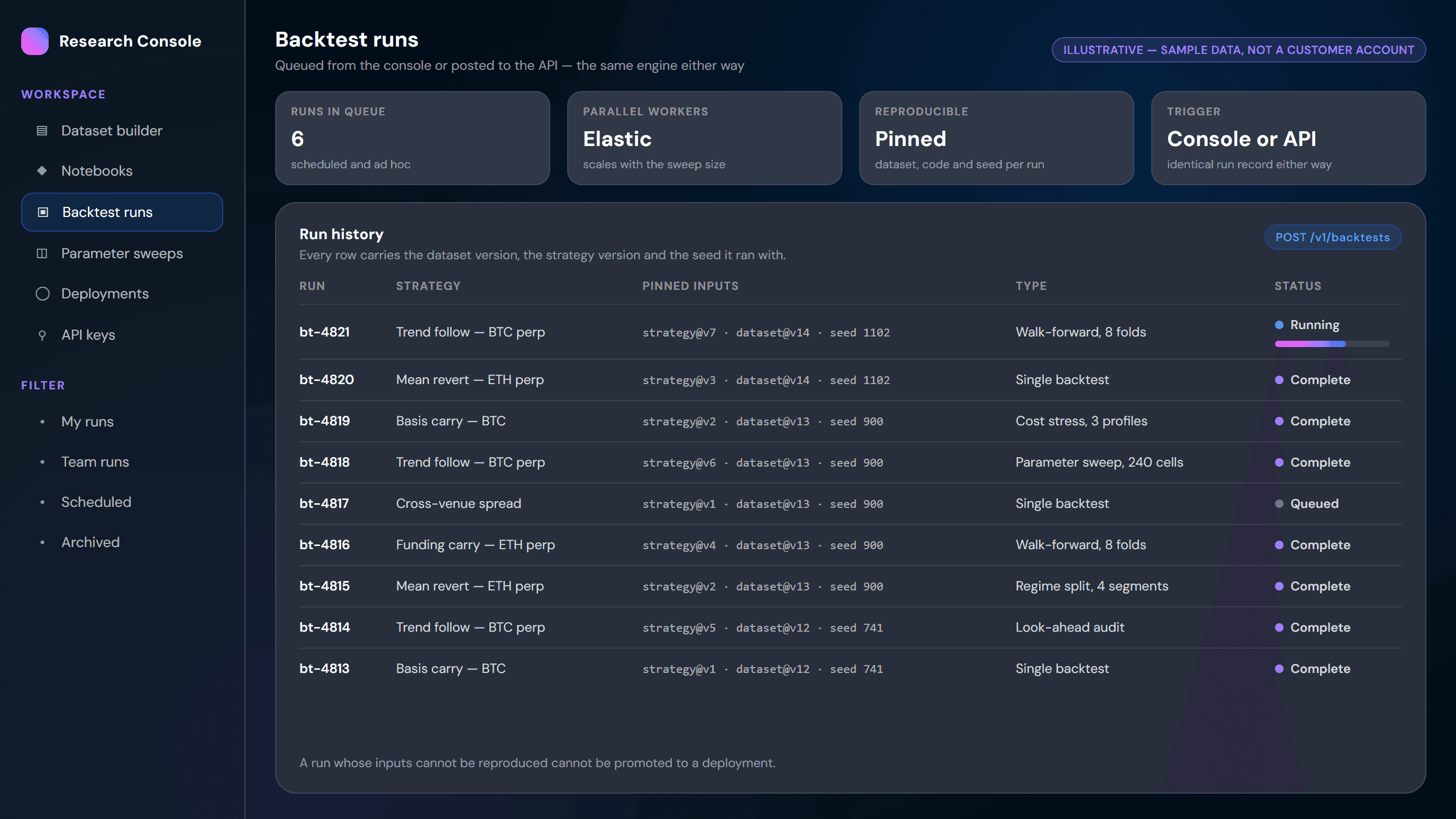Open the Runs in queue card
The width and height of the screenshot is (1456, 819).
point(412,138)
